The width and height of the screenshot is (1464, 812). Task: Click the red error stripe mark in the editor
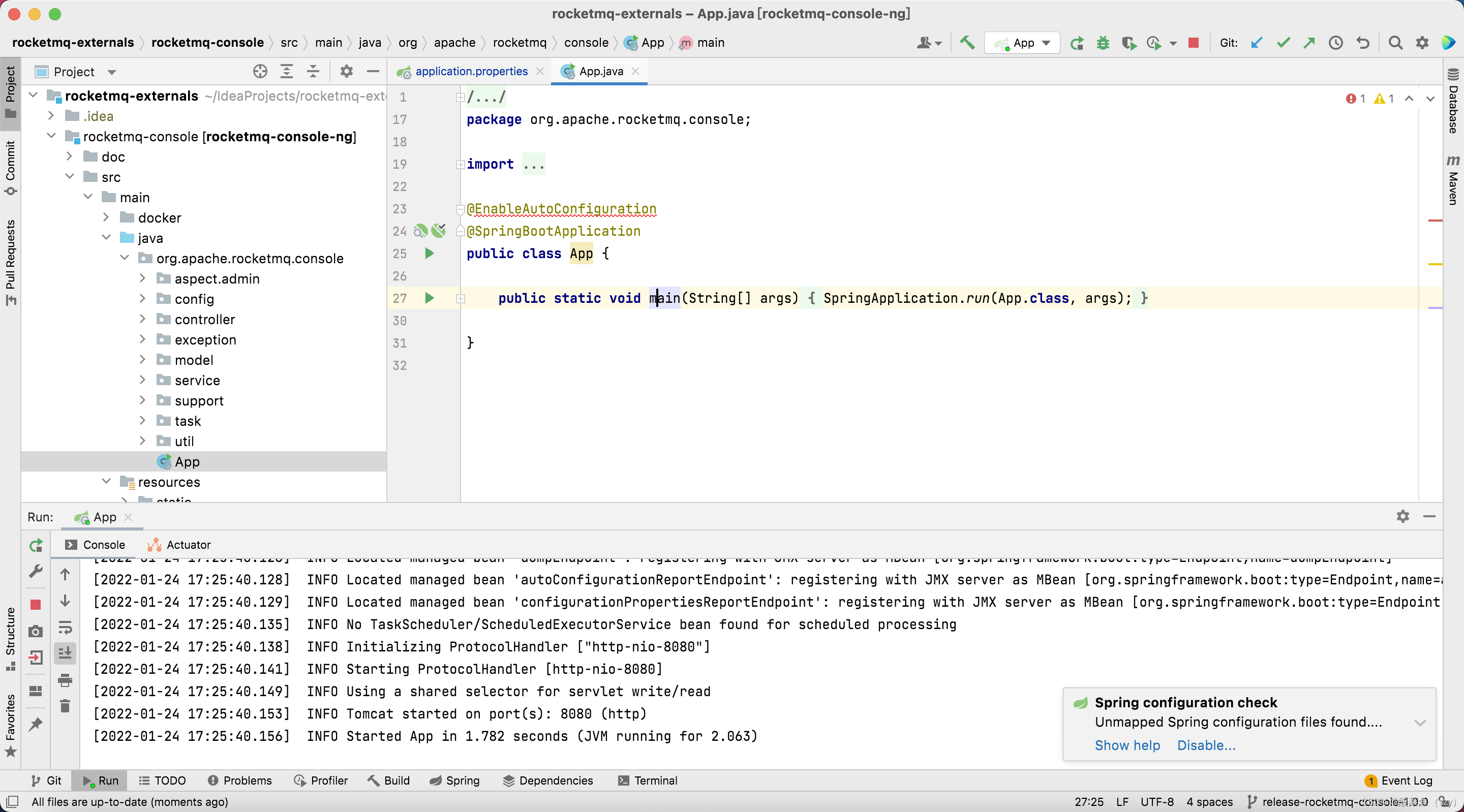1435,221
